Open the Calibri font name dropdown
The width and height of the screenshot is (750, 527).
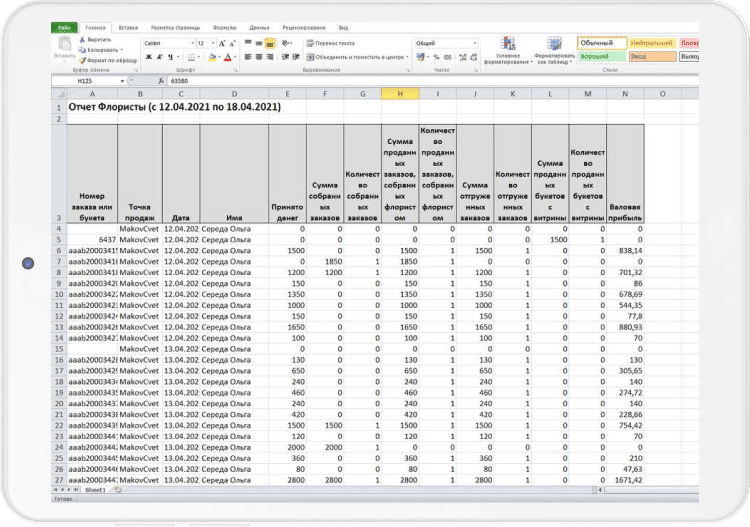pyautogui.click(x=193, y=43)
